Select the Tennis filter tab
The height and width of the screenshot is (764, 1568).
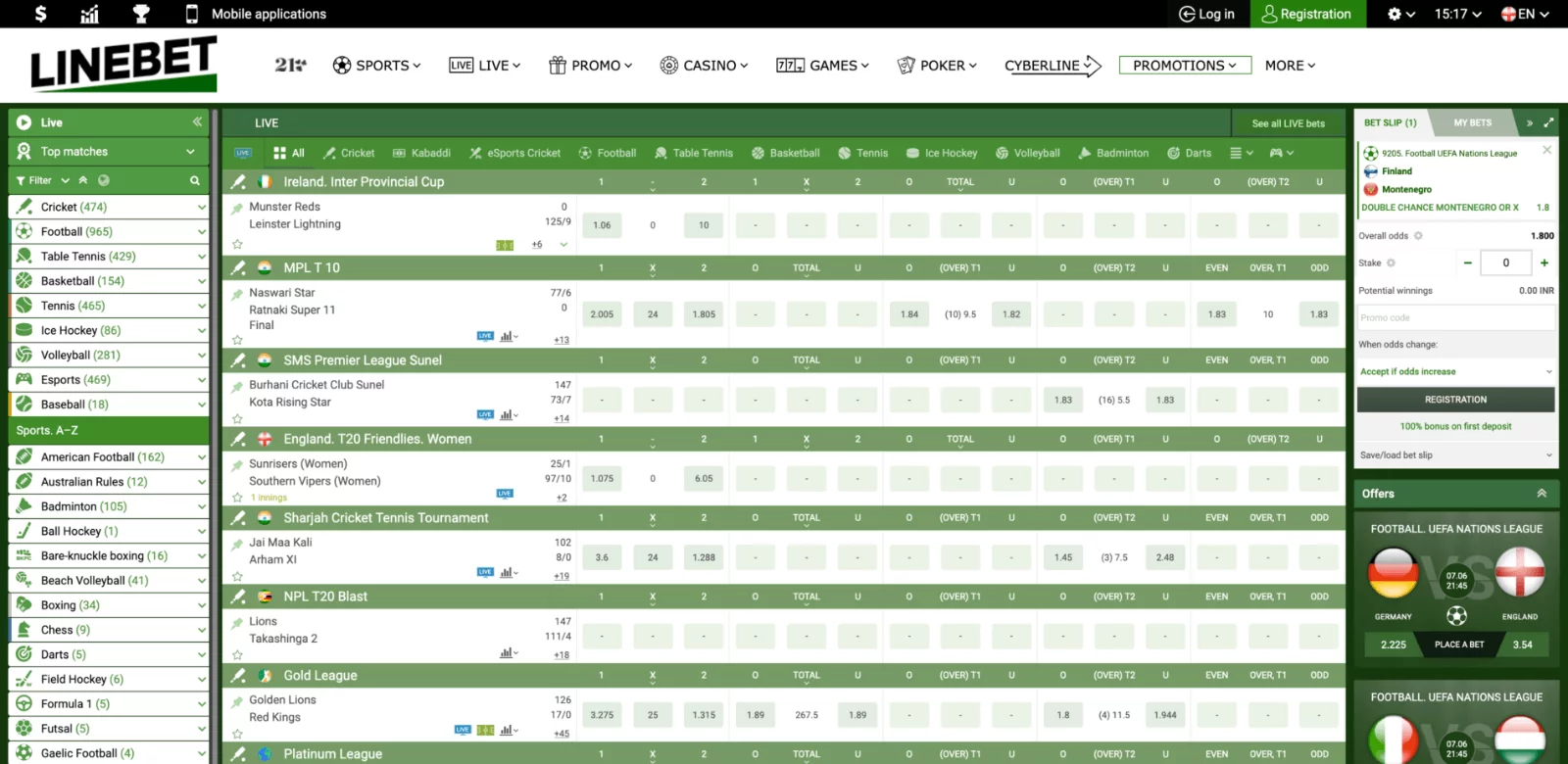tap(863, 153)
